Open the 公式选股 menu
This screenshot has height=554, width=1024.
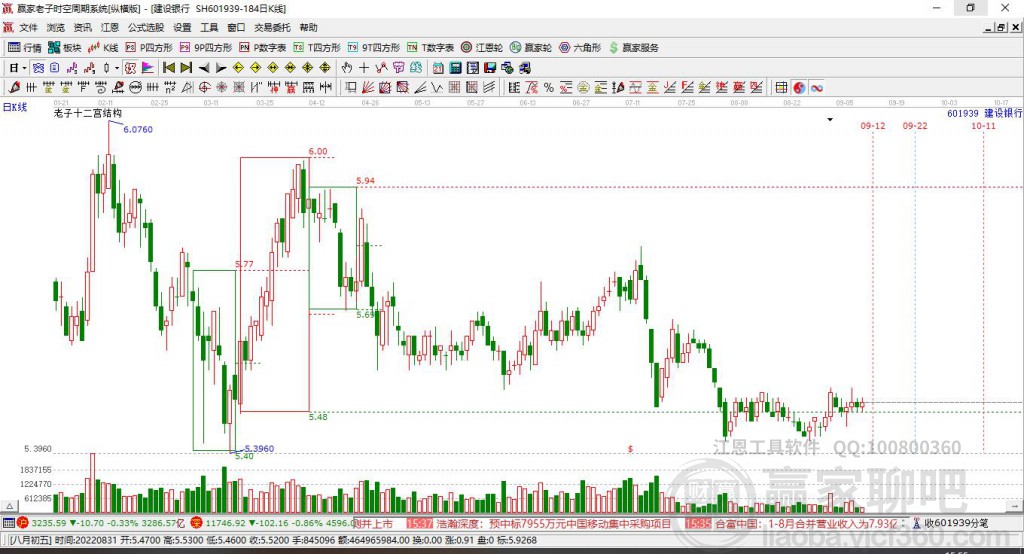click(x=146, y=27)
